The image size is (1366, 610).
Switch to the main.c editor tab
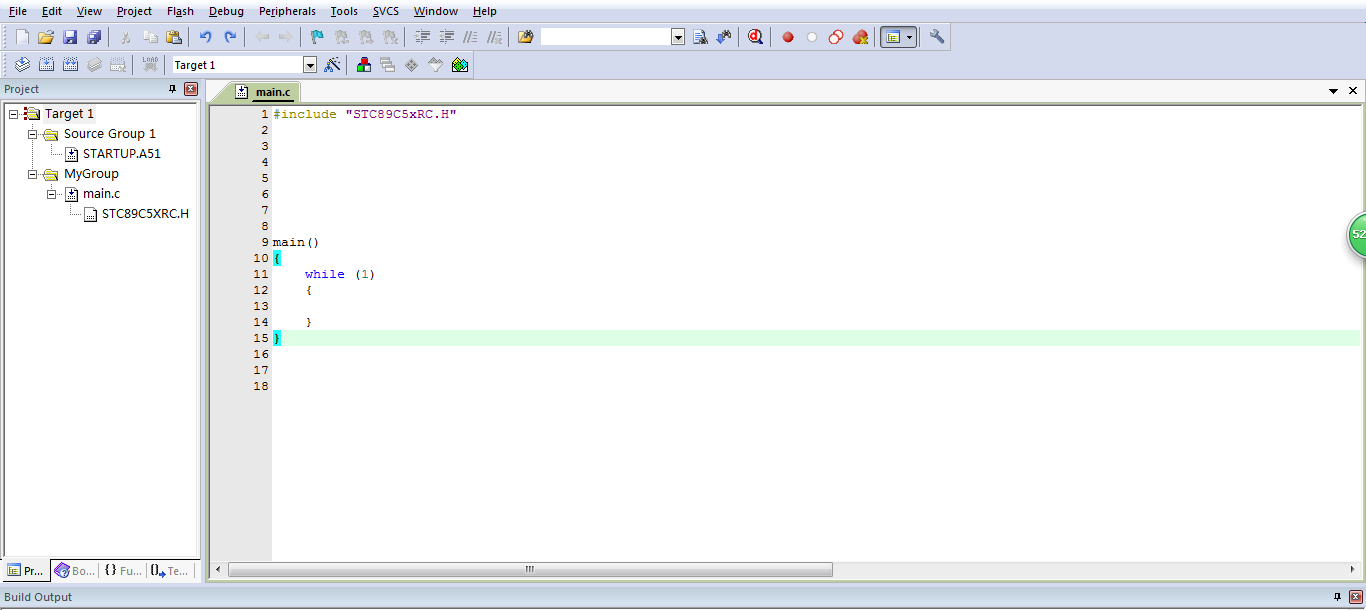(x=264, y=92)
